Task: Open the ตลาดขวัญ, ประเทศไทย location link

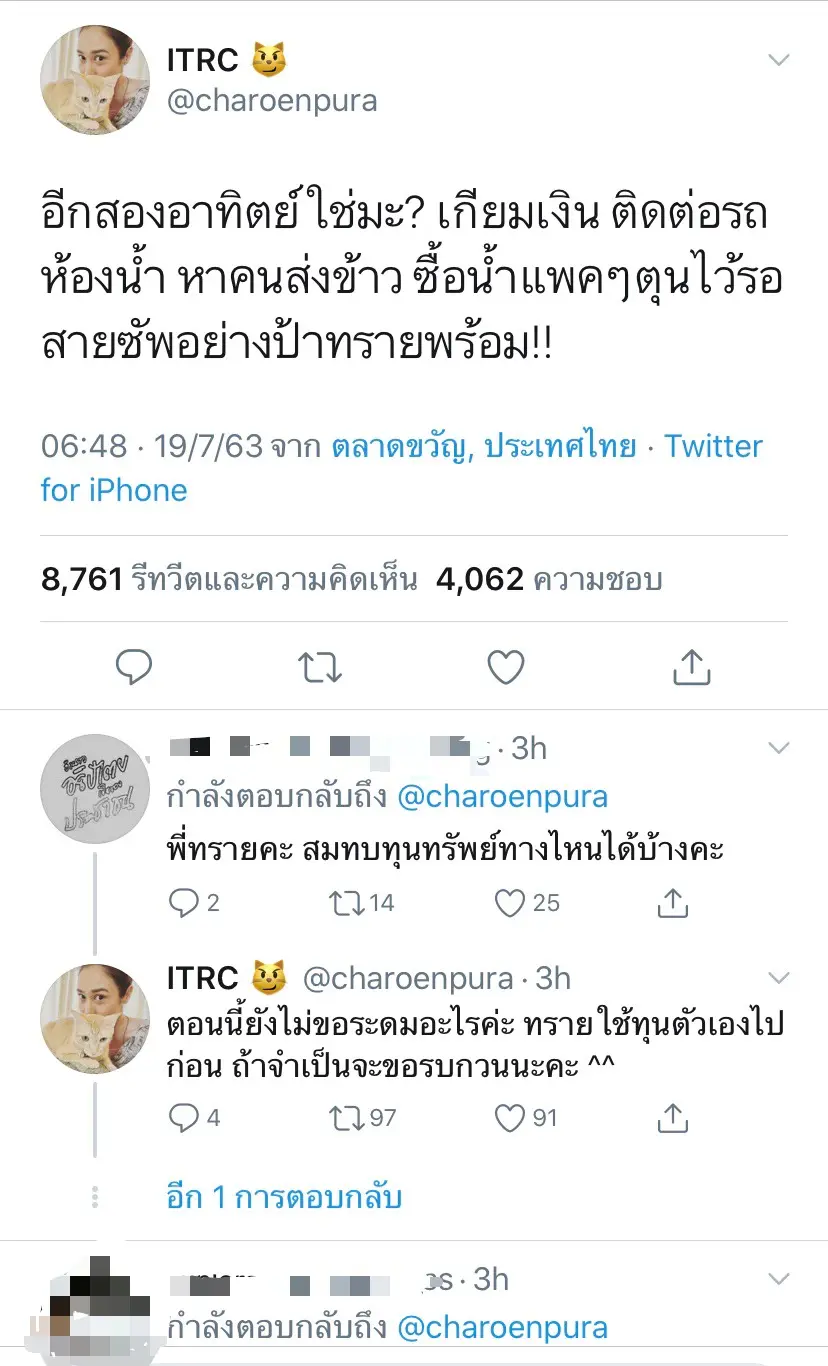Action: click(x=484, y=446)
